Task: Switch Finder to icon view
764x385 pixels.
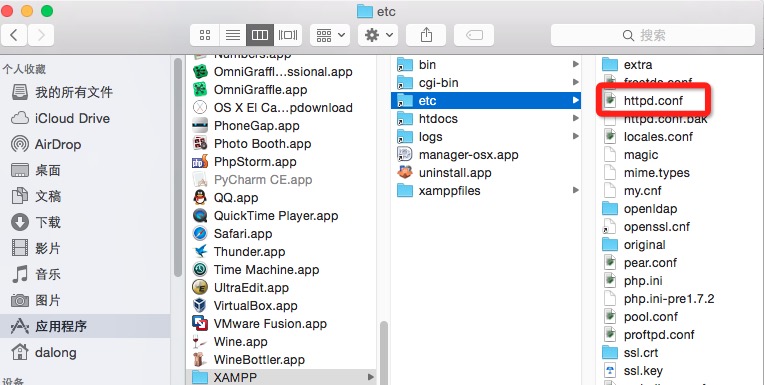Action: 205,35
